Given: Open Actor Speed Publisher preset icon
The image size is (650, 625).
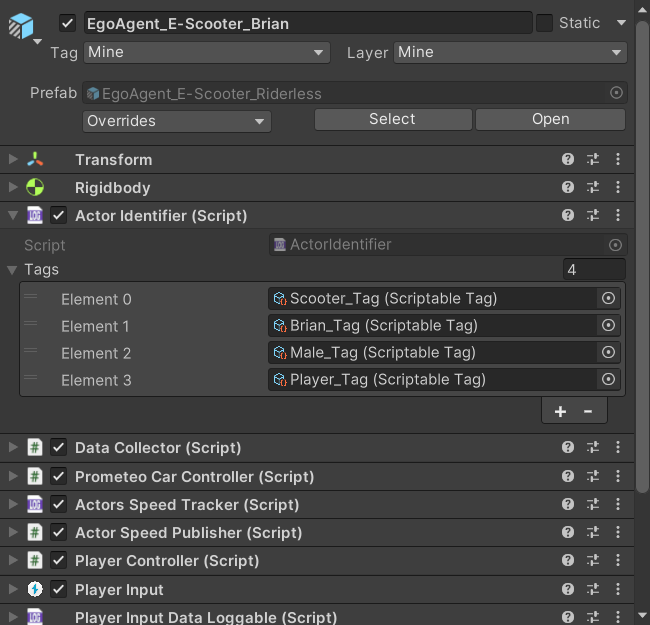Looking at the screenshot, I should 593,532.
